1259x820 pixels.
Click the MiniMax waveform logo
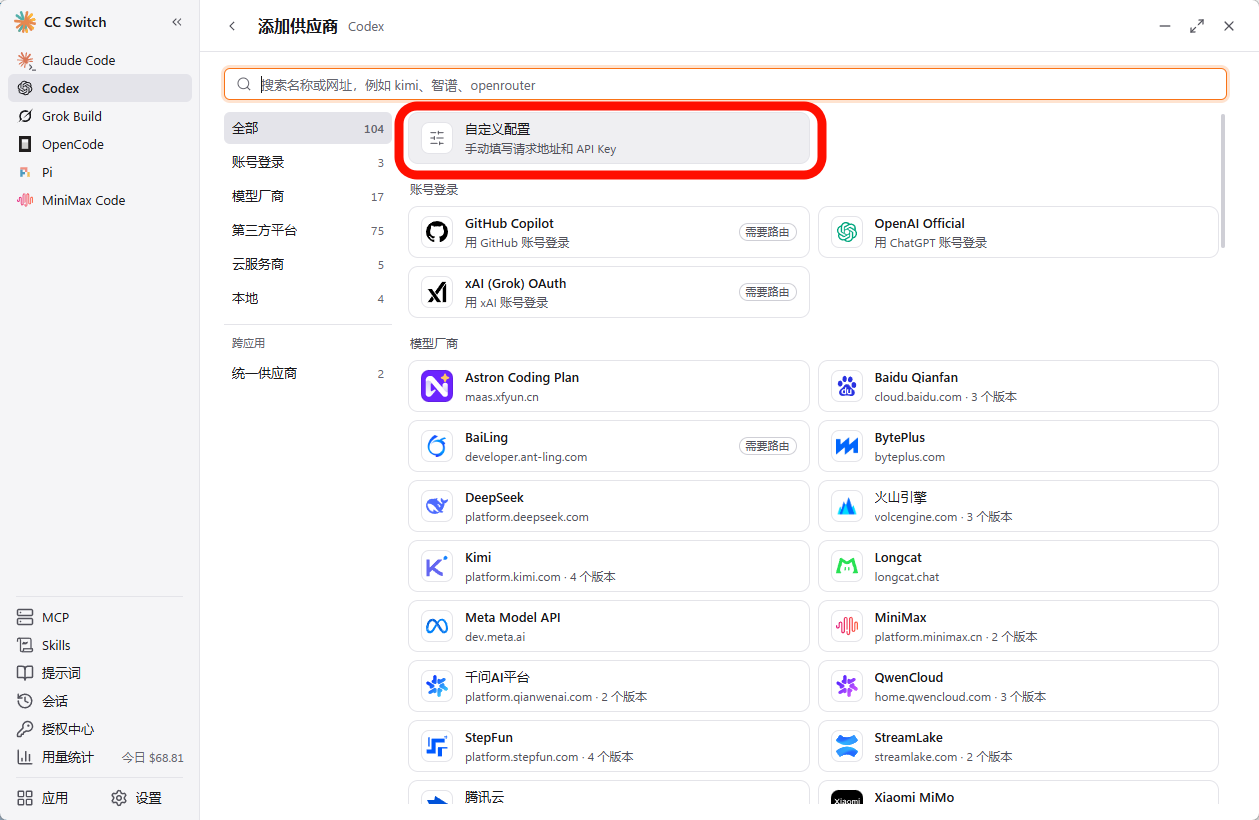coord(847,626)
